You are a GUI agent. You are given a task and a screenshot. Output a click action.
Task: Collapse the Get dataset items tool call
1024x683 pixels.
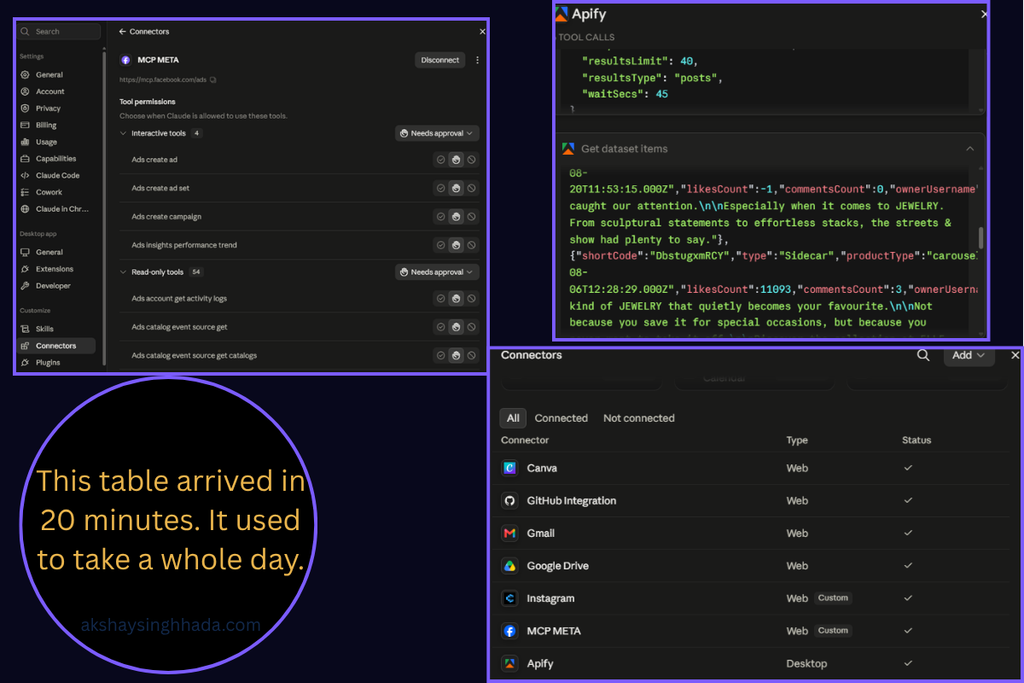(x=970, y=149)
